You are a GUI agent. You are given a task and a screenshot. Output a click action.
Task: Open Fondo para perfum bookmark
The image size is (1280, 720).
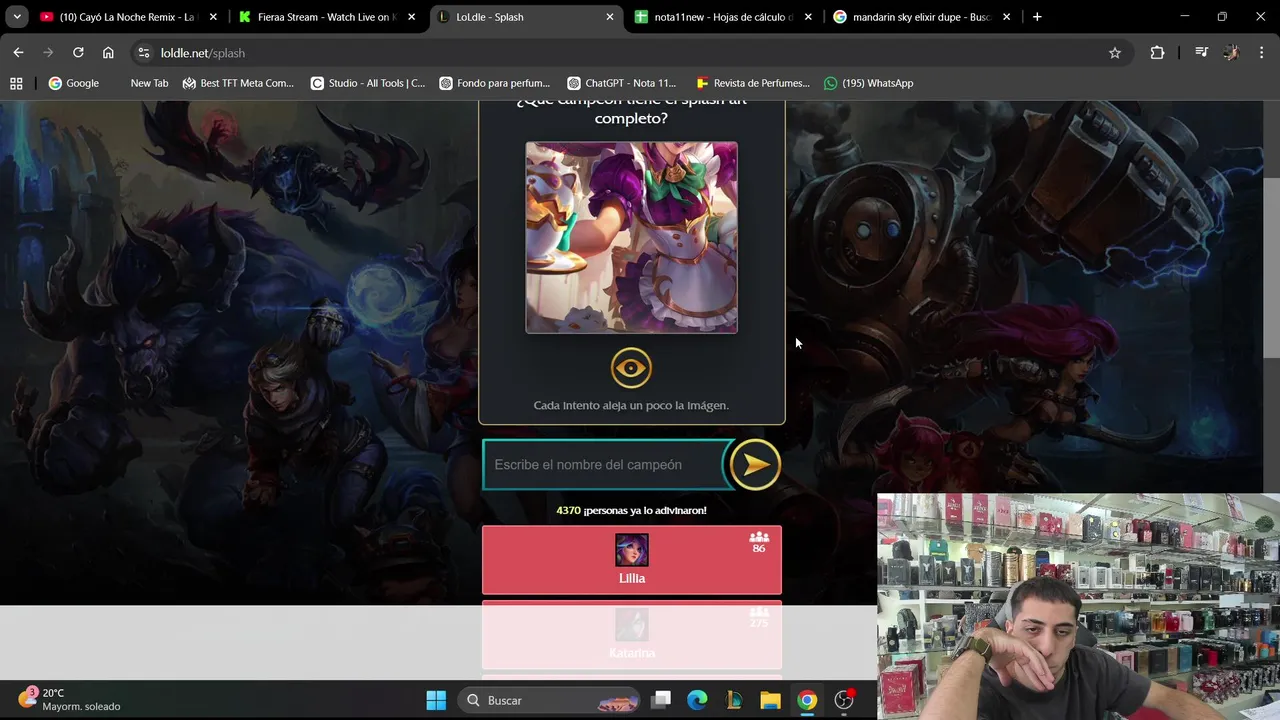(495, 83)
